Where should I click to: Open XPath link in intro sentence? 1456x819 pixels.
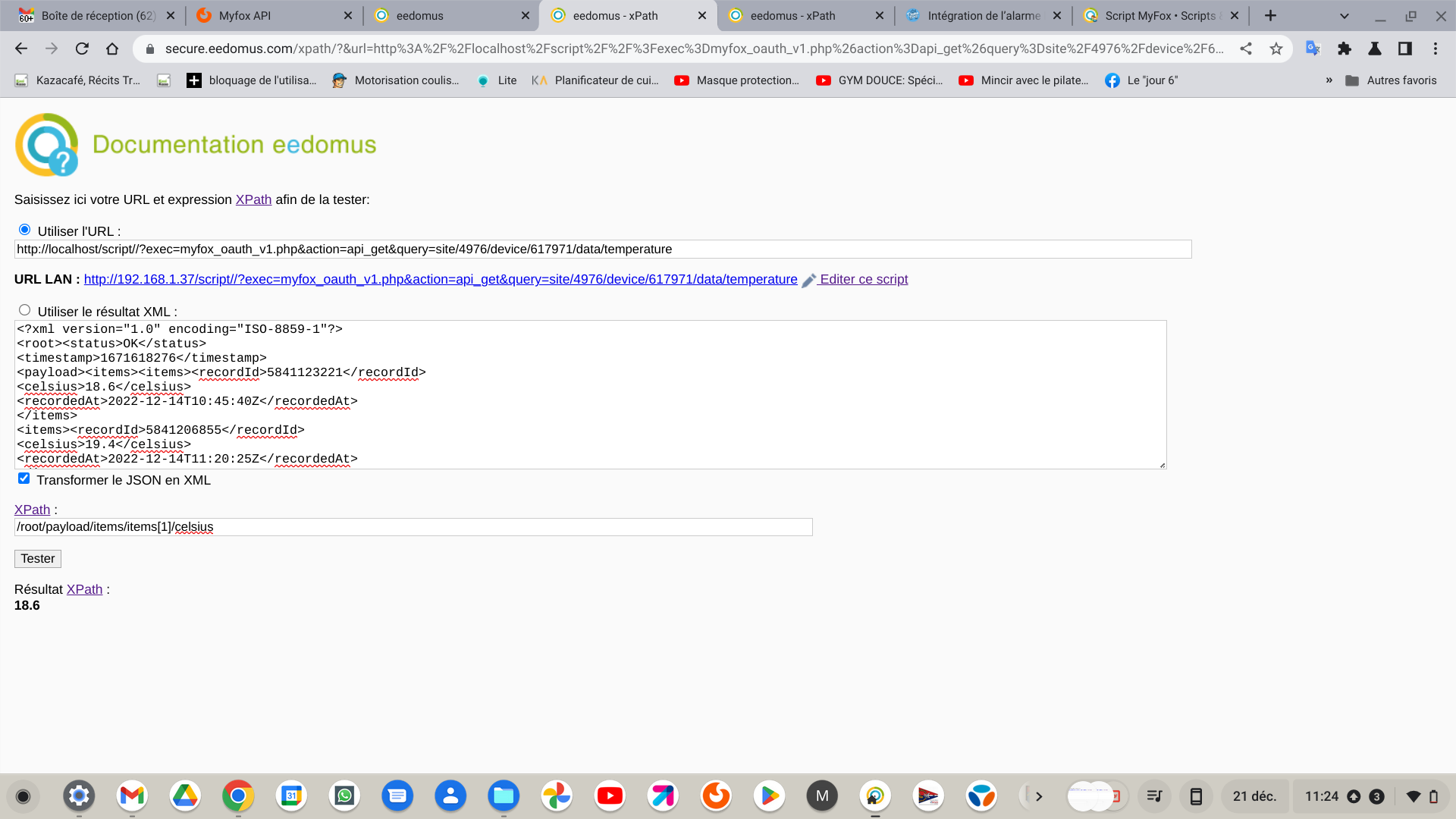(x=253, y=199)
